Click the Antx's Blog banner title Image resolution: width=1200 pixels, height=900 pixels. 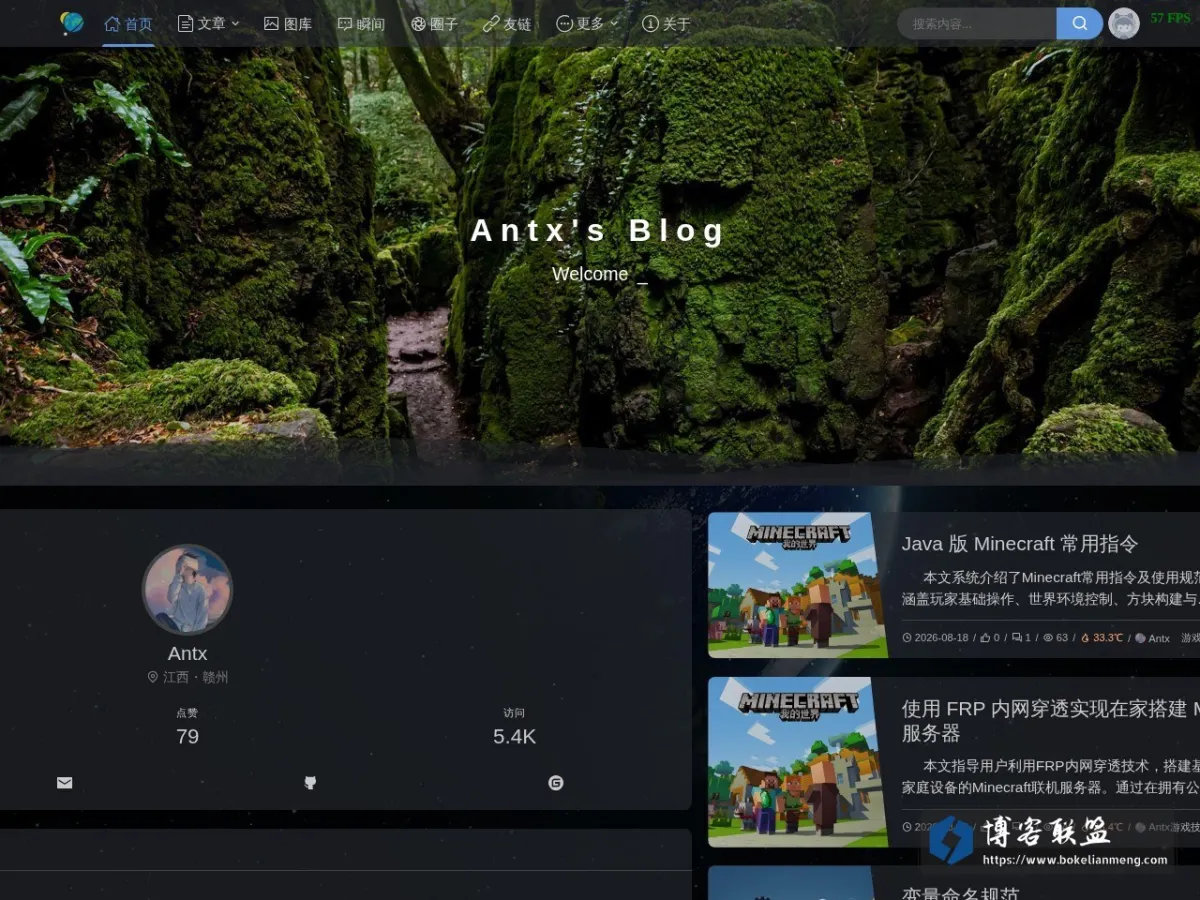(598, 231)
